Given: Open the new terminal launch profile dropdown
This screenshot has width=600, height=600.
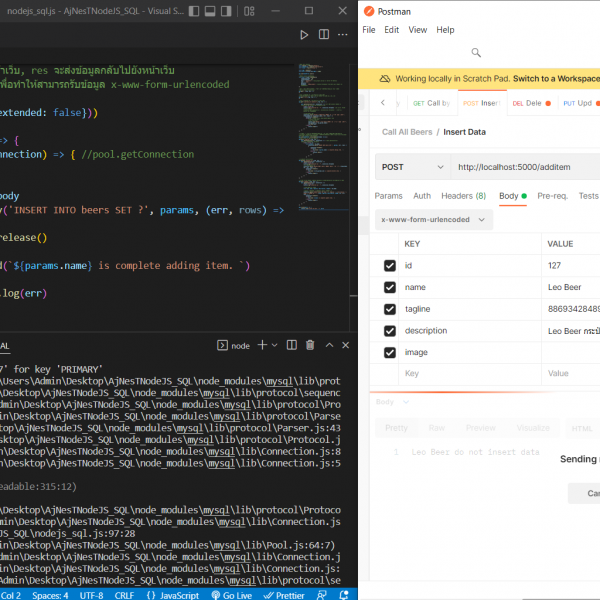Looking at the screenshot, I should (275, 345).
